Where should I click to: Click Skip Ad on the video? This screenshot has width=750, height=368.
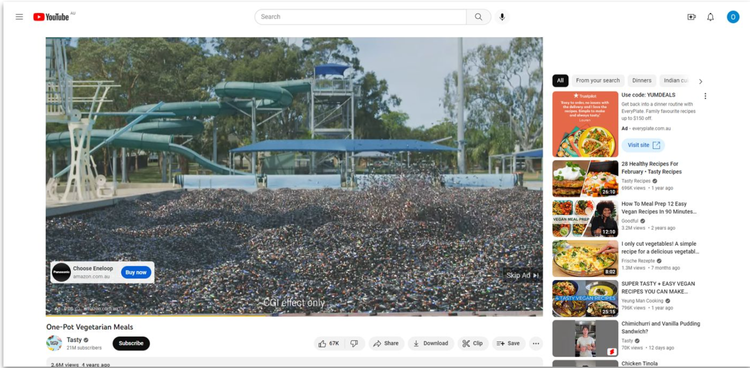pyautogui.click(x=522, y=275)
